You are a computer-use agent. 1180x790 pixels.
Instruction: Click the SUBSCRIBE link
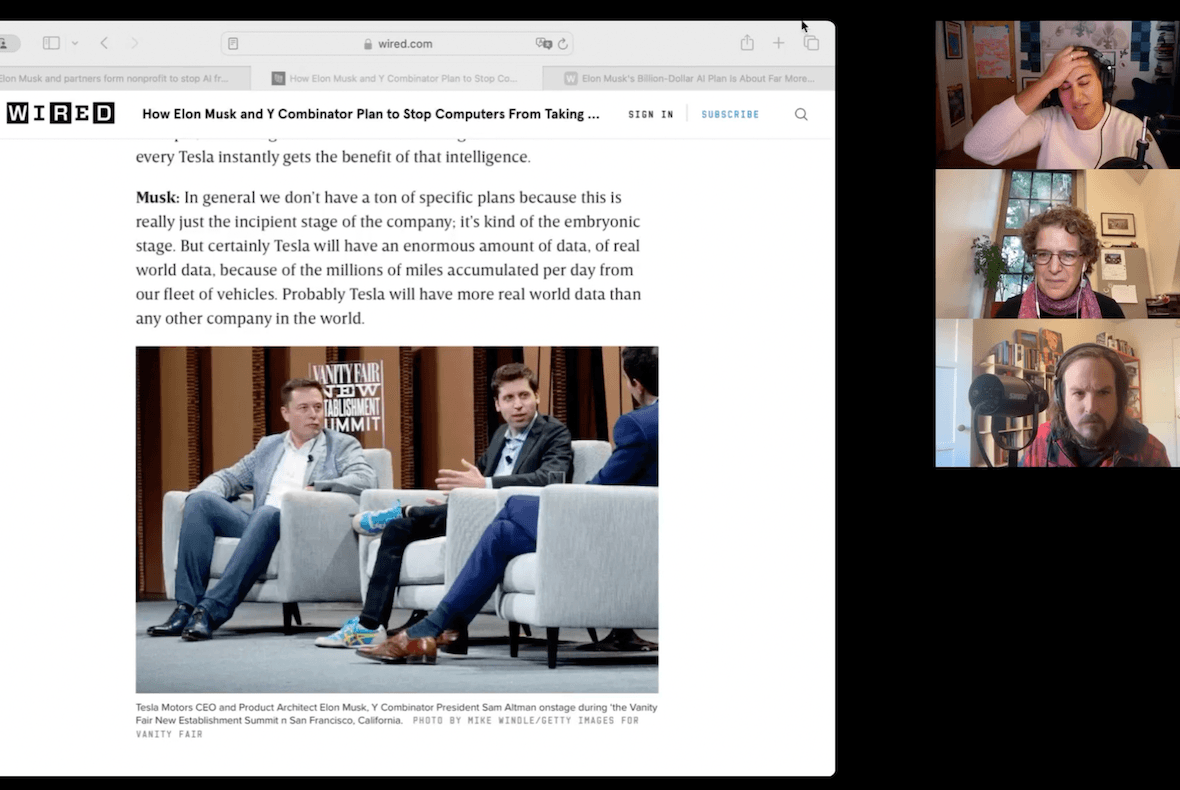pyautogui.click(x=730, y=114)
